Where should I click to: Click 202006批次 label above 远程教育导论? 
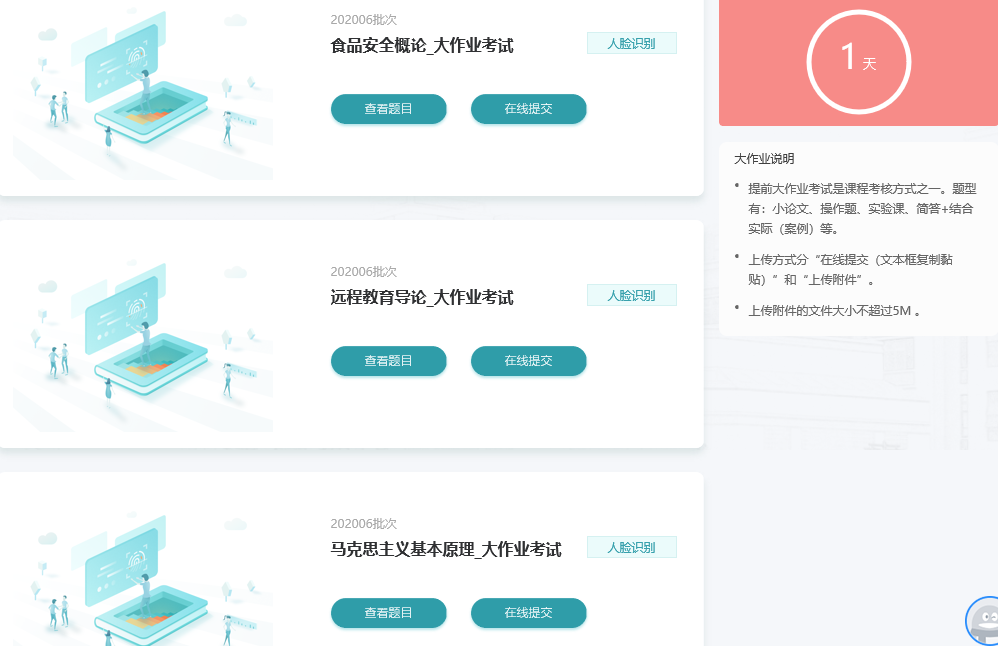tap(363, 272)
